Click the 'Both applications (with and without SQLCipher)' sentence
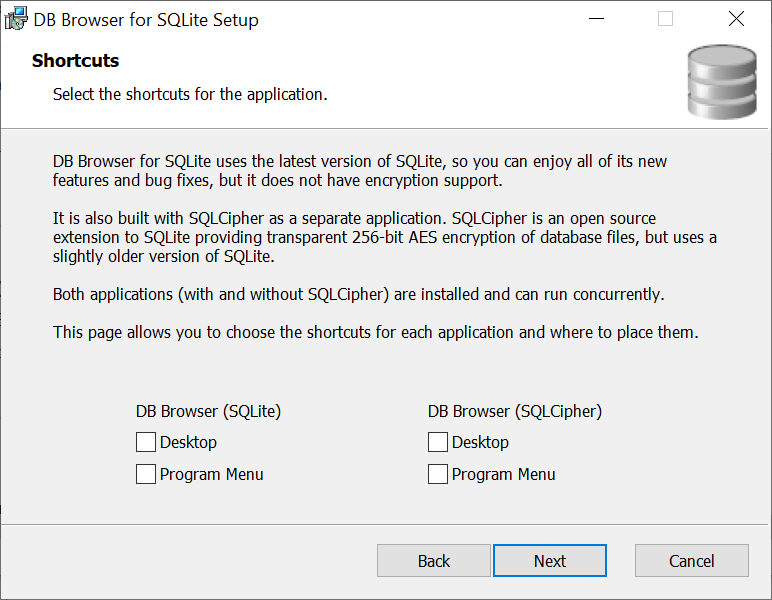The height and width of the screenshot is (600, 772). click(358, 294)
